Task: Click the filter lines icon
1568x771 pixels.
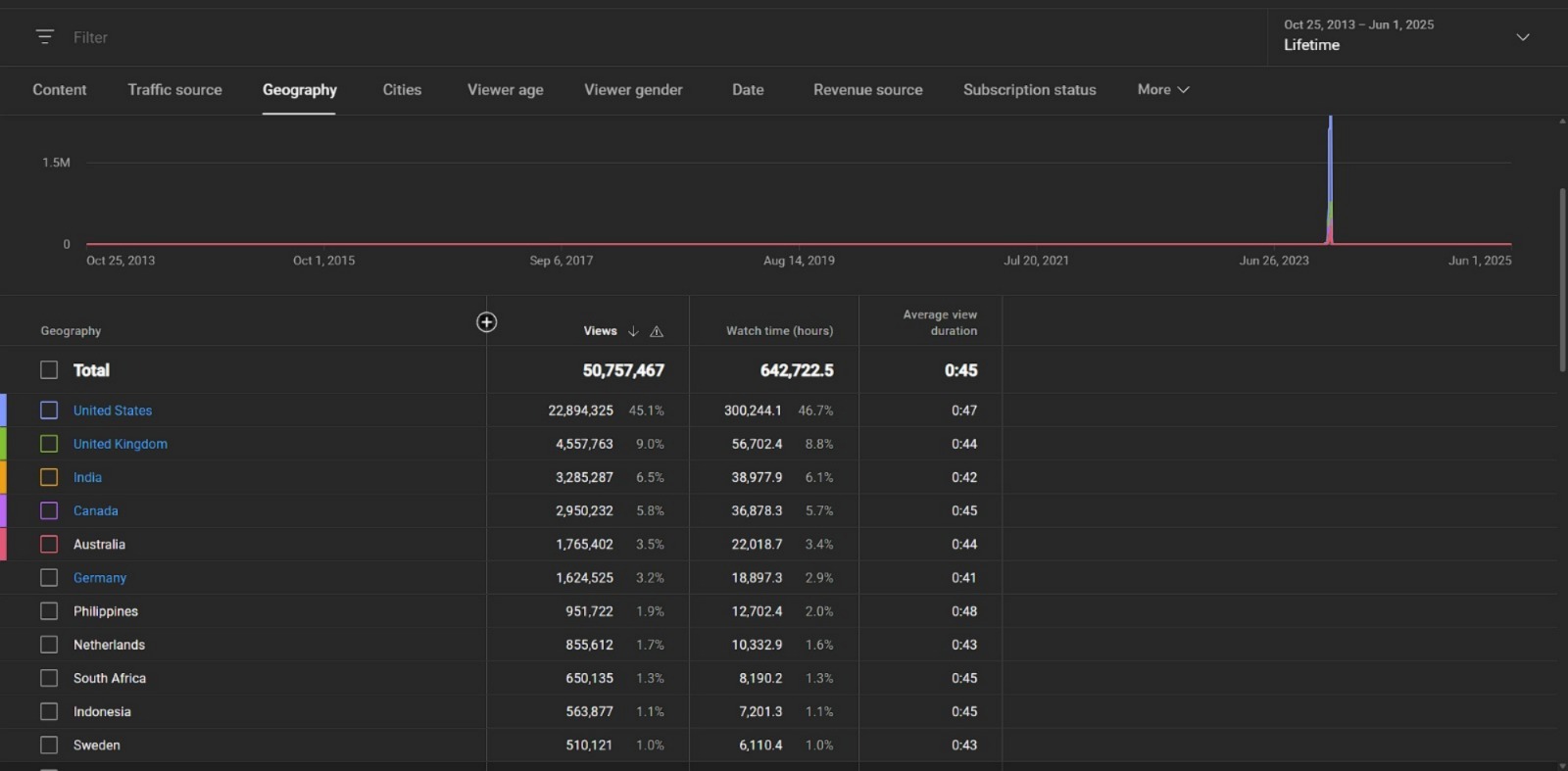Action: click(44, 37)
